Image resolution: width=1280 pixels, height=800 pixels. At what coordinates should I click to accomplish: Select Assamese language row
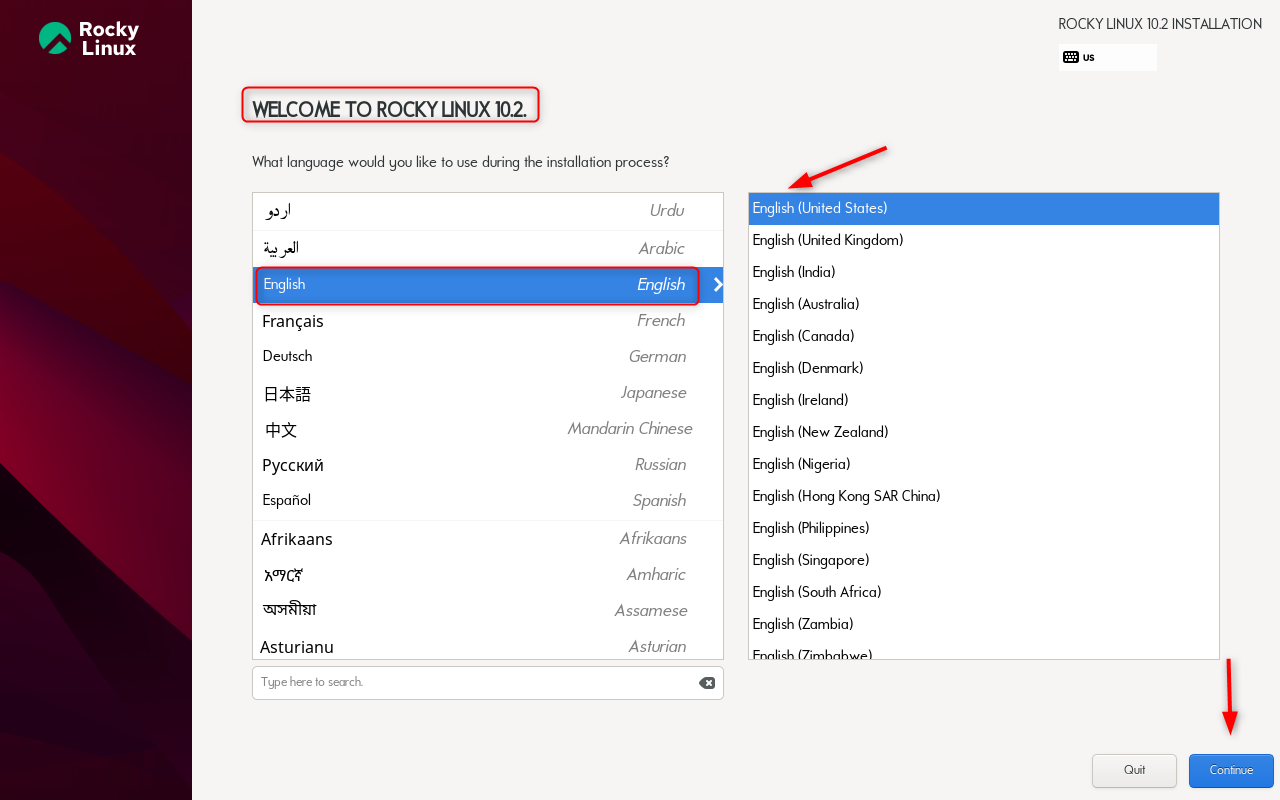(x=488, y=611)
